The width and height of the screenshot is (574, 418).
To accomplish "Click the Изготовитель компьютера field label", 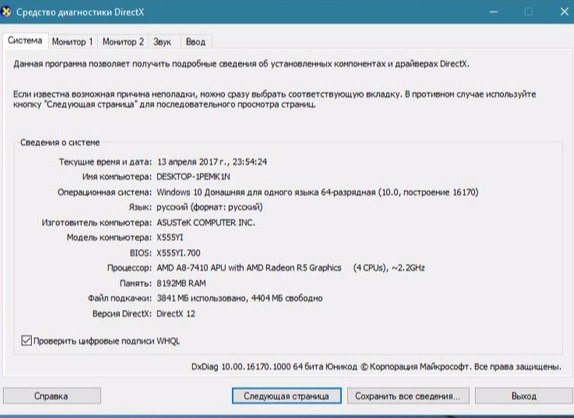I will [x=96, y=223].
